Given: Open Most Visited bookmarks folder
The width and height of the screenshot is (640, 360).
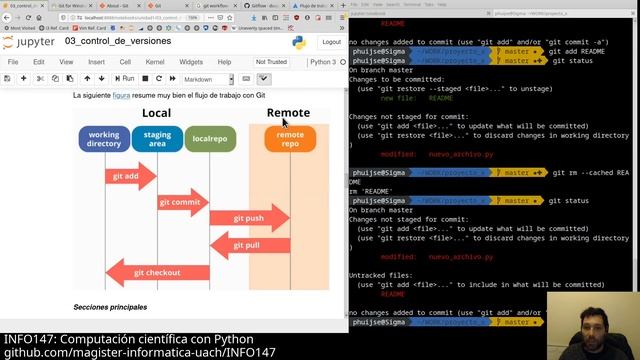Looking at the screenshot, I should [20, 28].
